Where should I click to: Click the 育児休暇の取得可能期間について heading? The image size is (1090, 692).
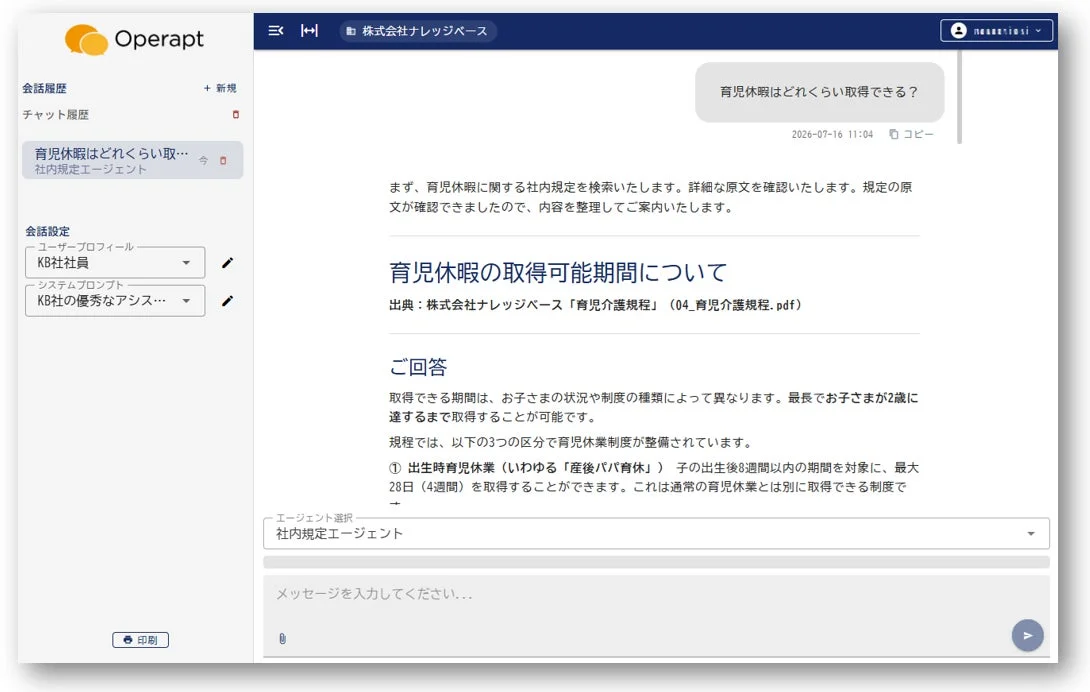tap(558, 273)
